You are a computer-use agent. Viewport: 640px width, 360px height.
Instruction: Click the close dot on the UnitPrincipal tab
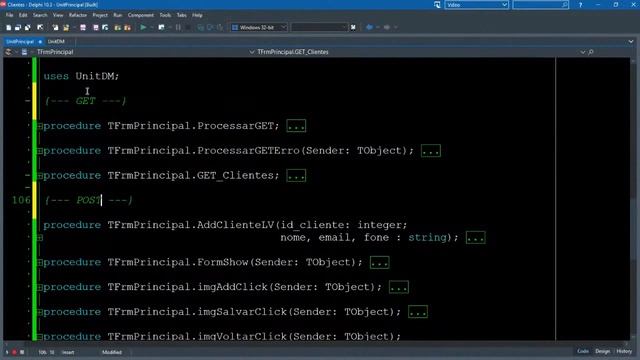click(x=40, y=42)
